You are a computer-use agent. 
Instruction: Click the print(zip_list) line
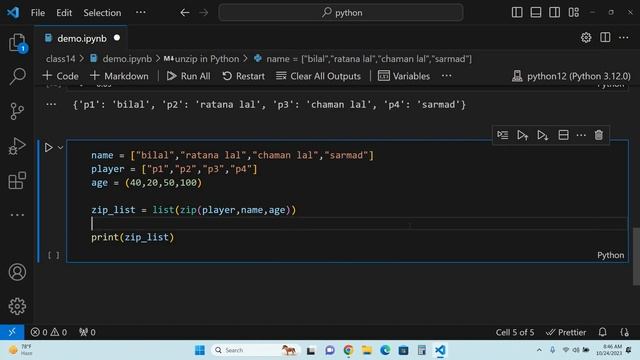point(132,237)
